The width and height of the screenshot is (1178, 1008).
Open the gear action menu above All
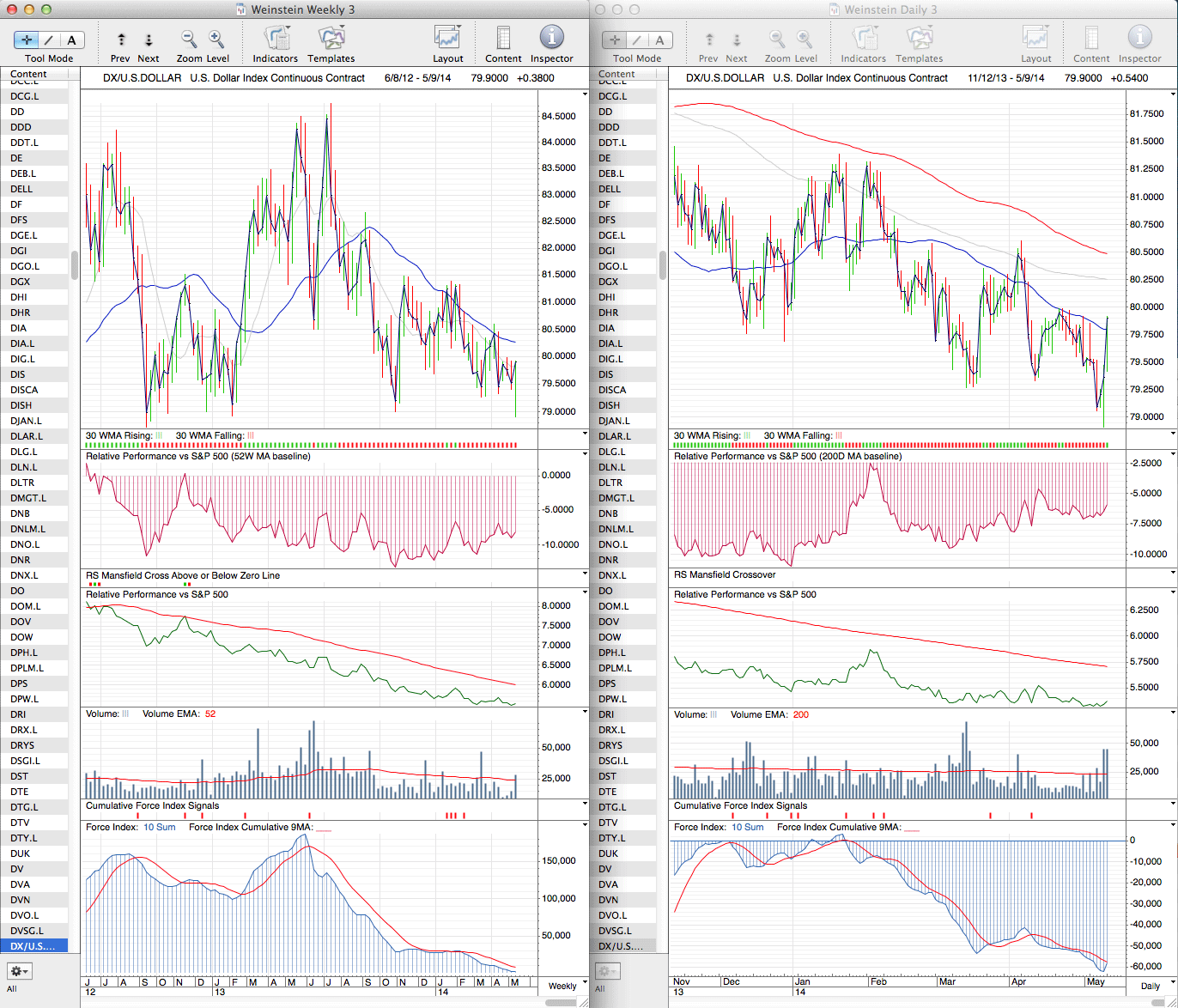point(19,971)
